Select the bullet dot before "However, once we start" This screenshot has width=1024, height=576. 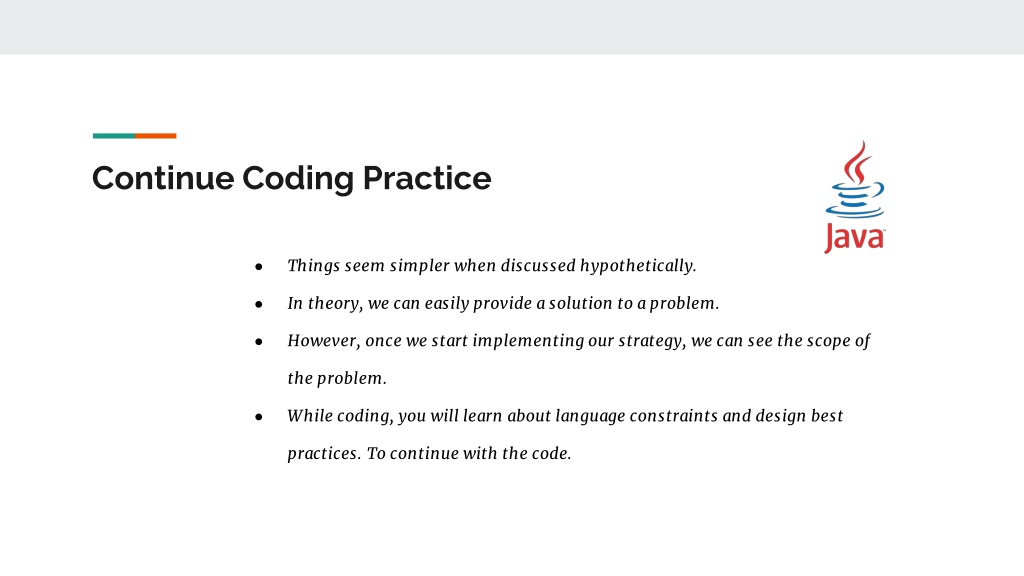tap(259, 342)
